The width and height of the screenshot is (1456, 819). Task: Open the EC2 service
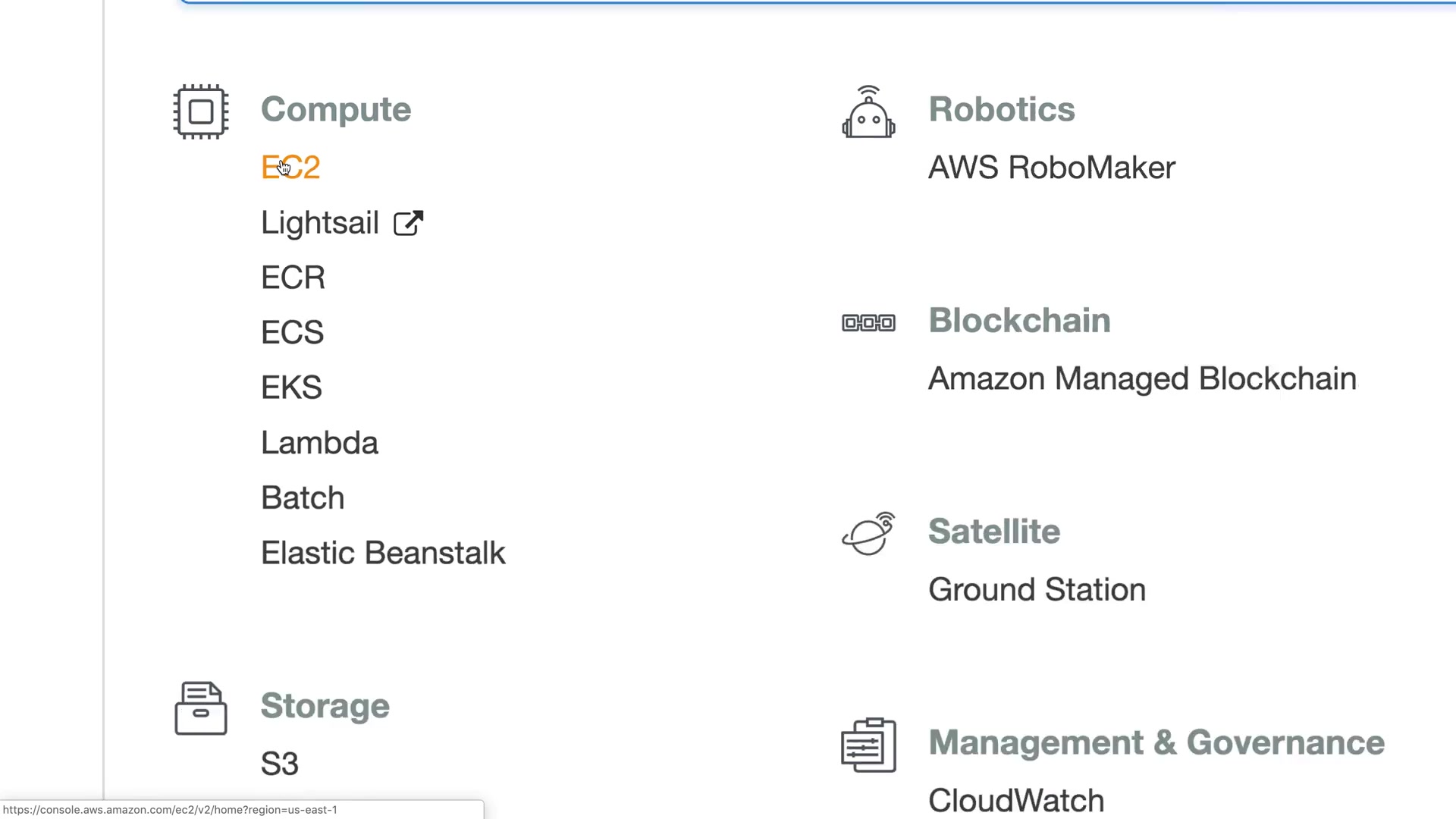[x=290, y=168]
